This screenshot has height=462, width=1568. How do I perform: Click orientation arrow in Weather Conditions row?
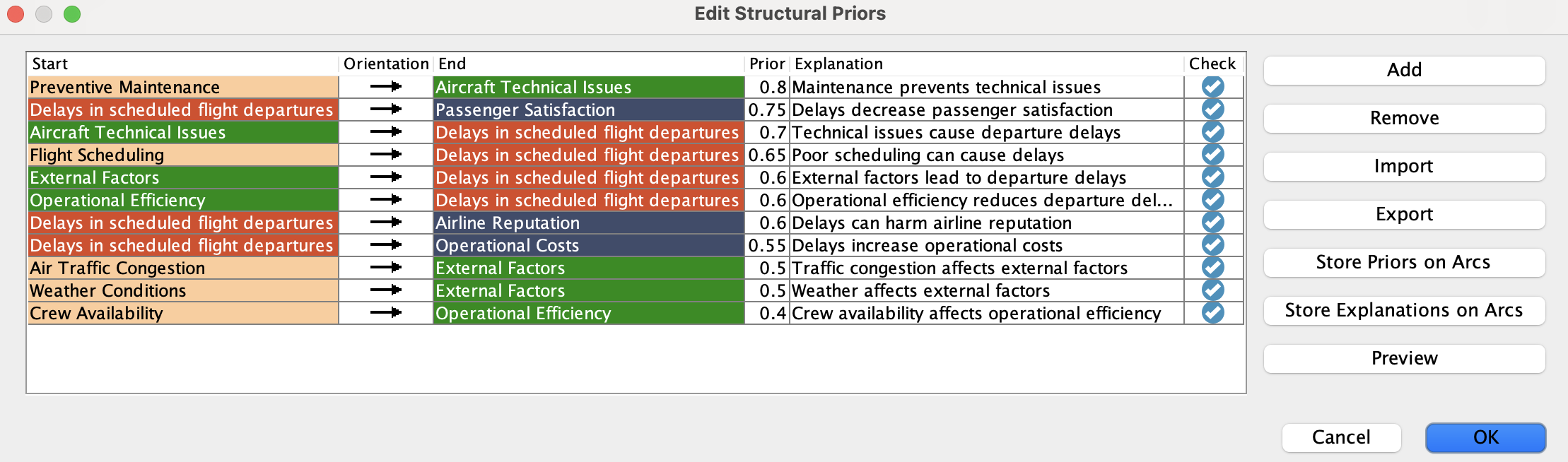pyautogui.click(x=386, y=290)
